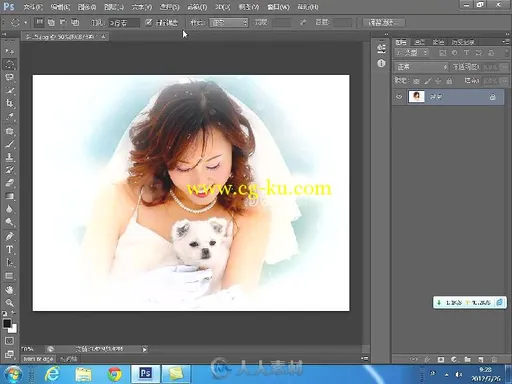Toggle lock position in Layers panel
The height and width of the screenshot is (384, 512).
tap(438, 81)
